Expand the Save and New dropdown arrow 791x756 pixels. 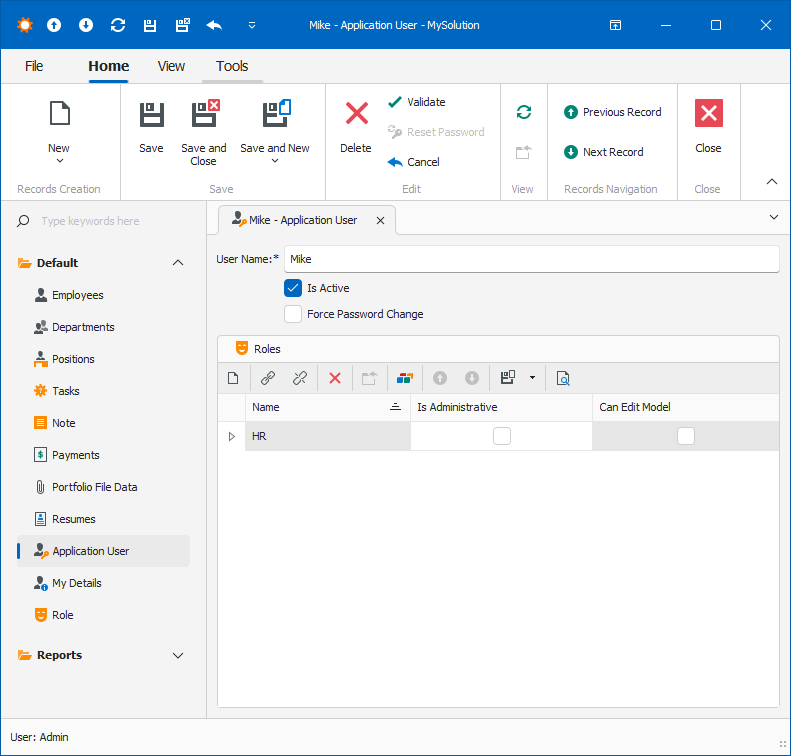275,161
